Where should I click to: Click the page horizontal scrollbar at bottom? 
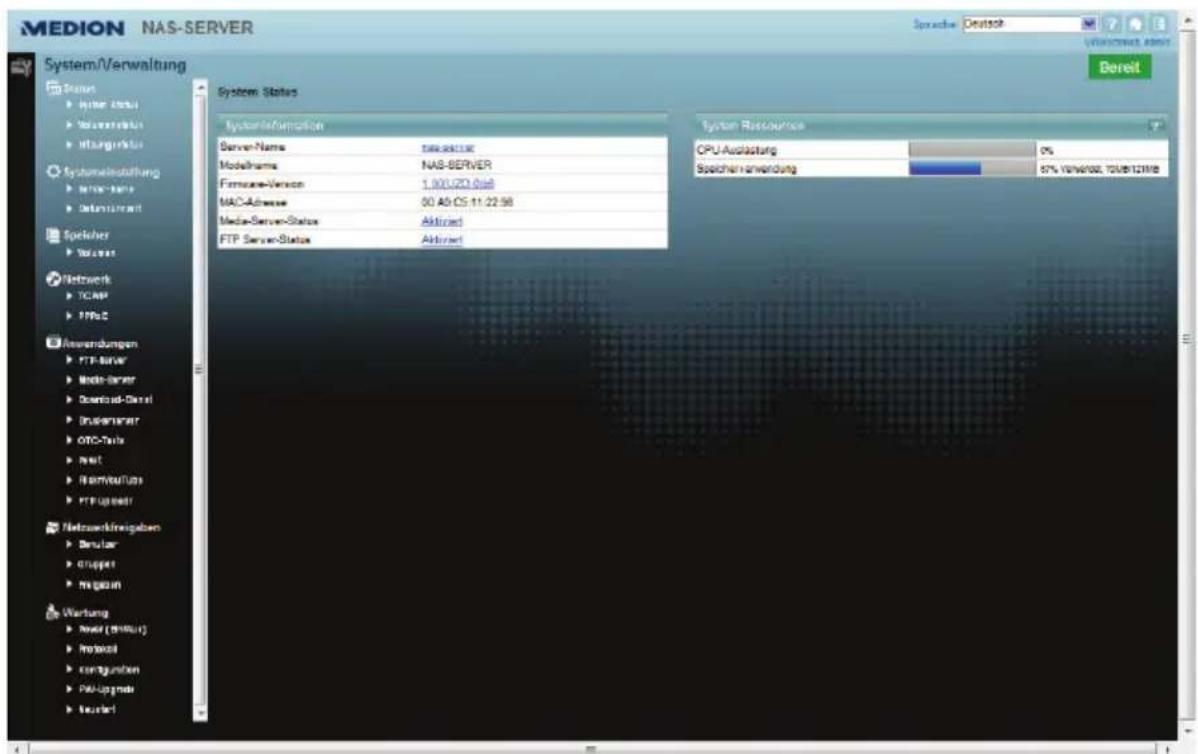click(x=591, y=749)
